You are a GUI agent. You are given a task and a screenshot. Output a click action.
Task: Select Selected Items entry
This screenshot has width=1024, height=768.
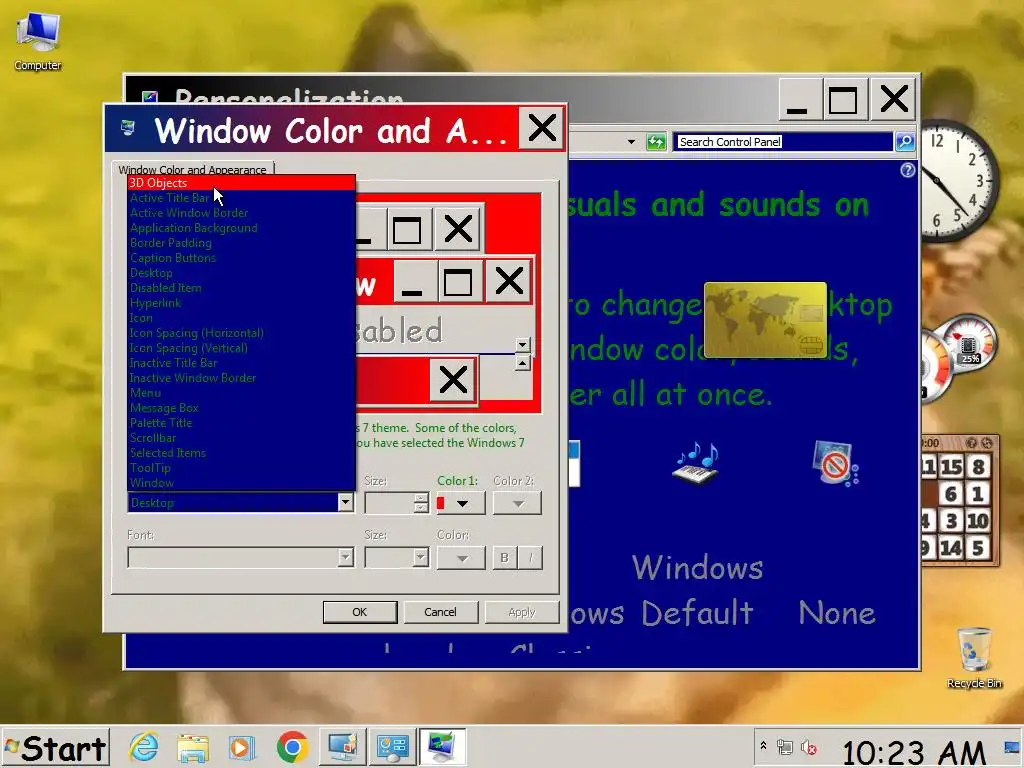[x=242, y=453]
